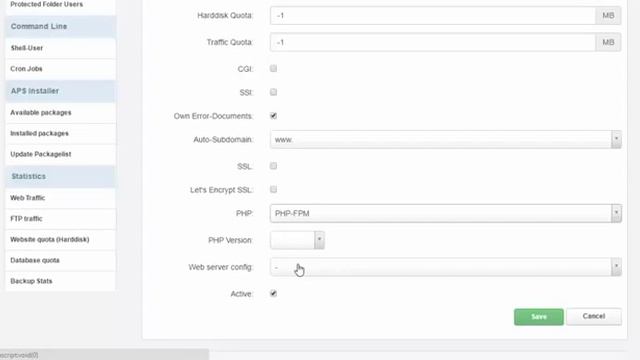
Task: Uncheck the Active checkbox
Action: tap(273, 293)
